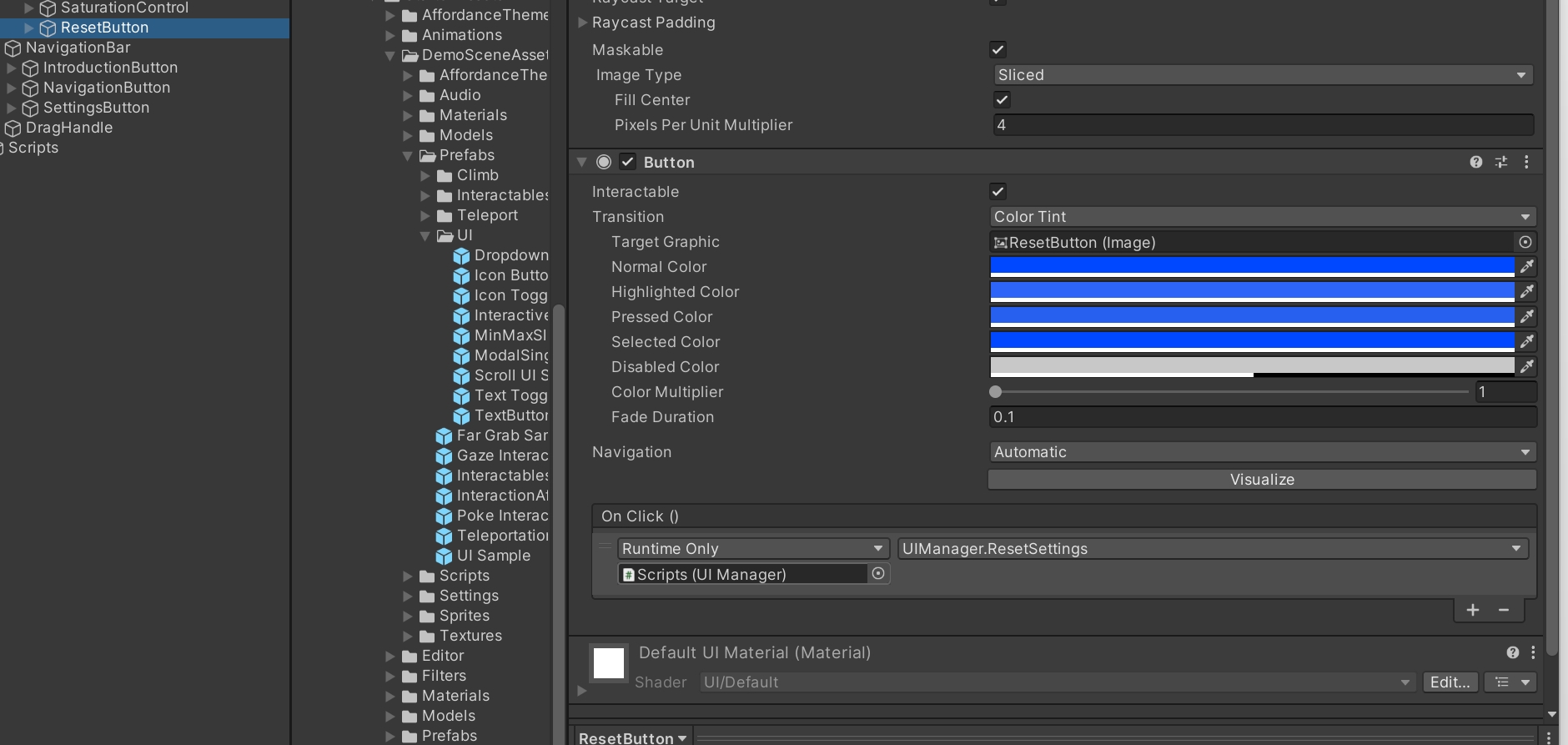Image resolution: width=1568 pixels, height=745 pixels.
Task: Open Runtime Only dropdown
Action: click(752, 548)
